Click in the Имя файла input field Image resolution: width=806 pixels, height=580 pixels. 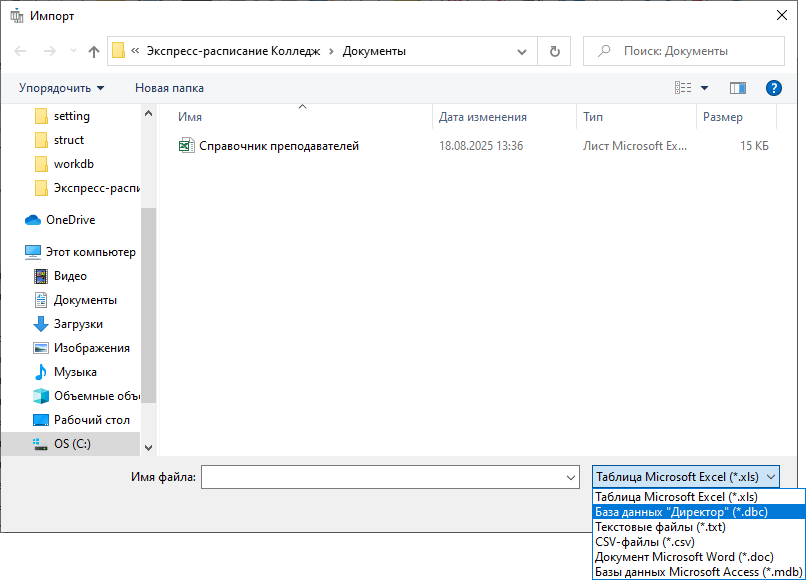tap(380, 478)
